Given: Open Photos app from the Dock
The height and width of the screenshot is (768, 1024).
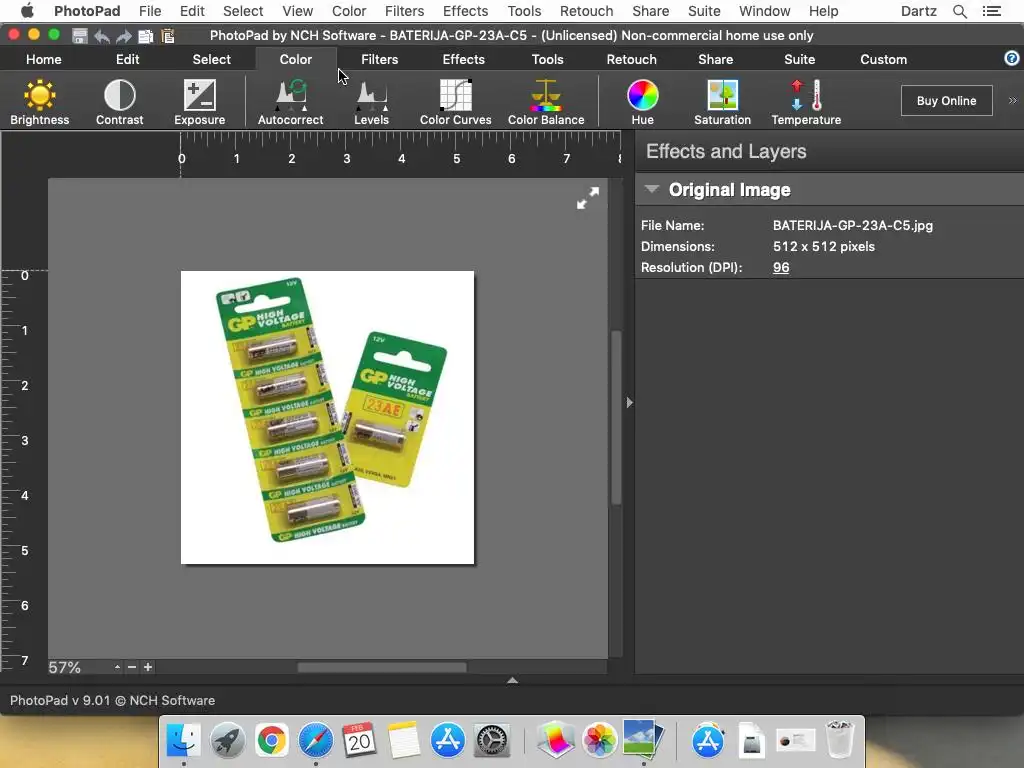Looking at the screenshot, I should pyautogui.click(x=600, y=740).
